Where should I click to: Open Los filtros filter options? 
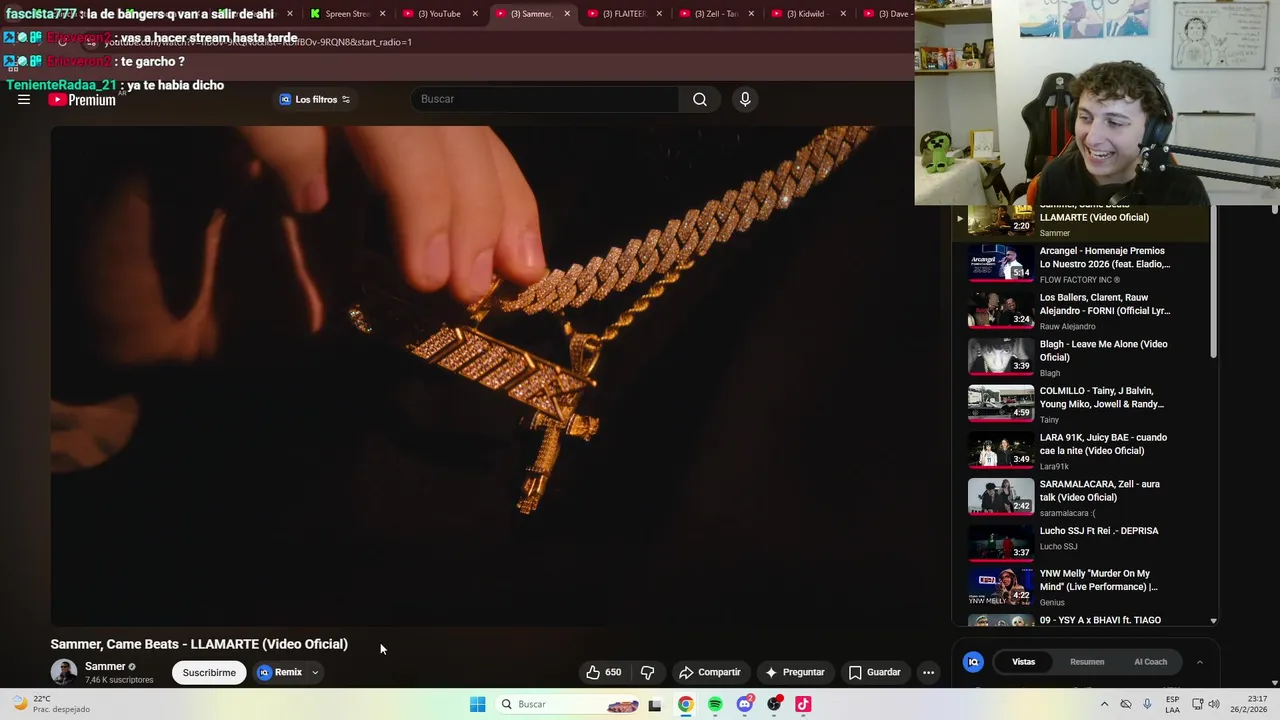[x=315, y=99]
